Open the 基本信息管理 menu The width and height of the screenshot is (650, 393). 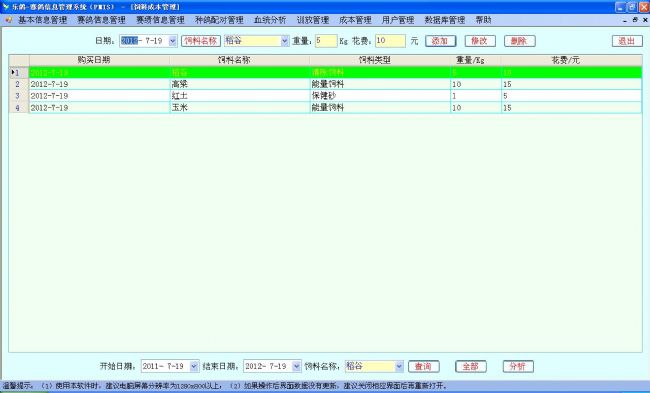click(x=43, y=20)
